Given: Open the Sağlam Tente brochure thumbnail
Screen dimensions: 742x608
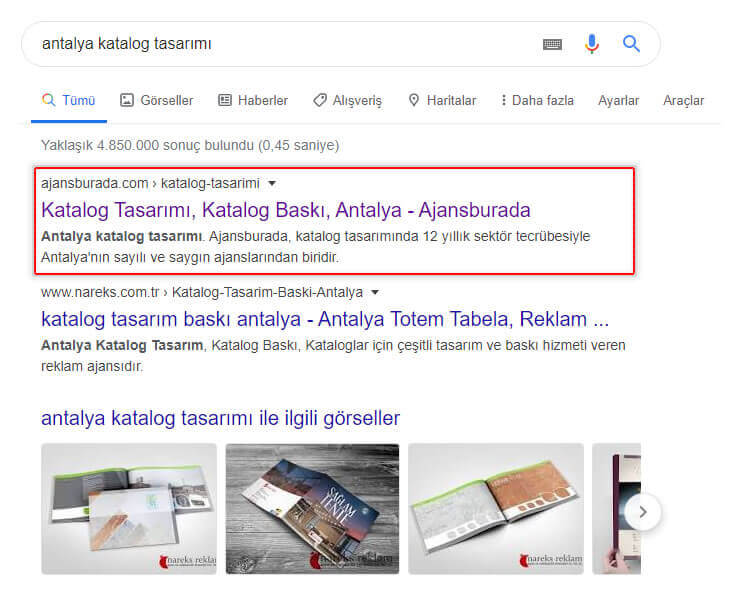Looking at the screenshot, I should 312,509.
